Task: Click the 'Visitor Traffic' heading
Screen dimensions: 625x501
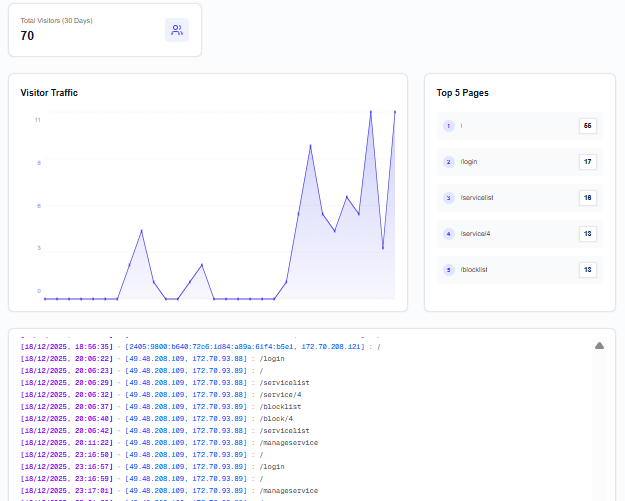Action: click(49, 93)
